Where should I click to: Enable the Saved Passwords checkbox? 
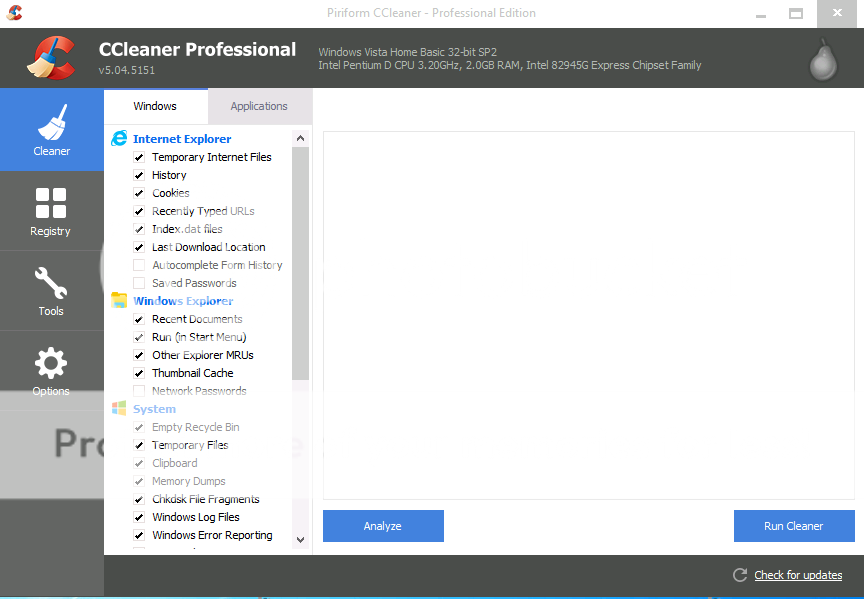coord(139,283)
